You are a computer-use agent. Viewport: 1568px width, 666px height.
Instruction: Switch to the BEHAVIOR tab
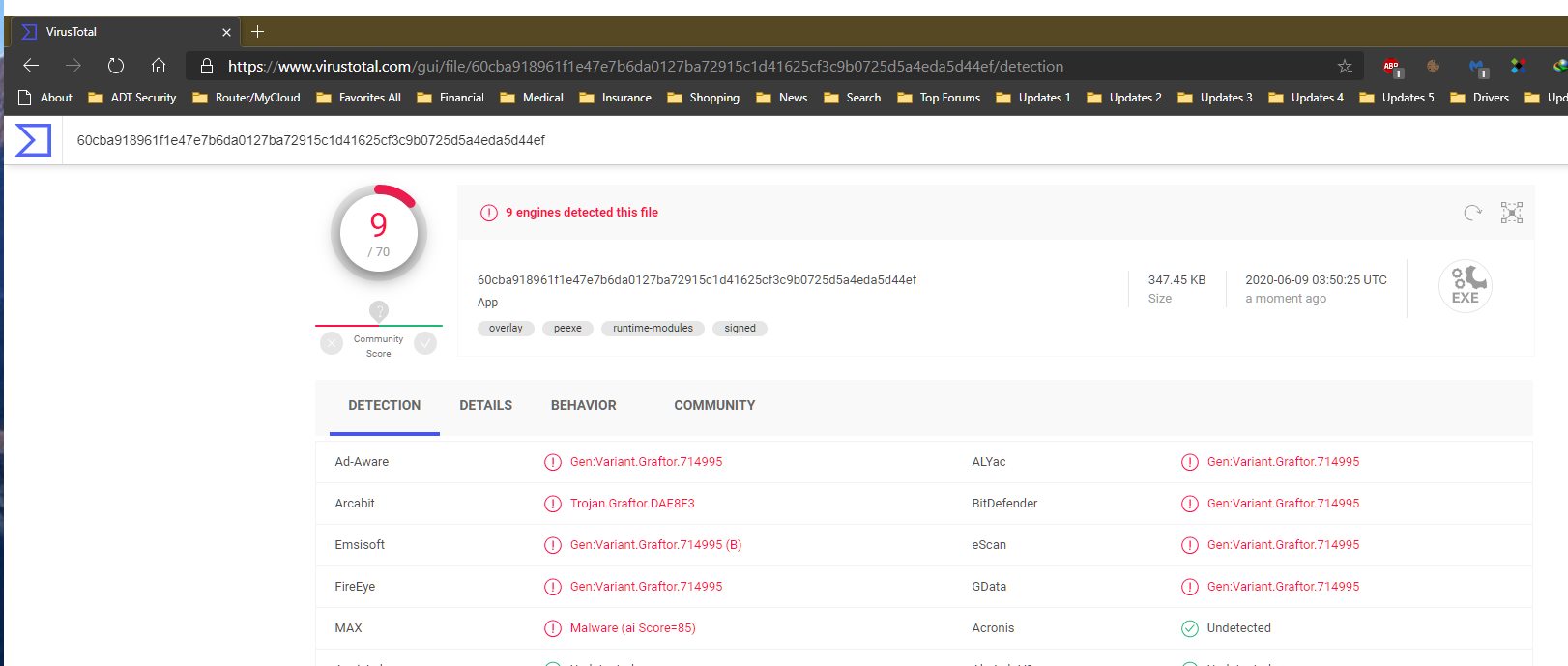click(583, 406)
